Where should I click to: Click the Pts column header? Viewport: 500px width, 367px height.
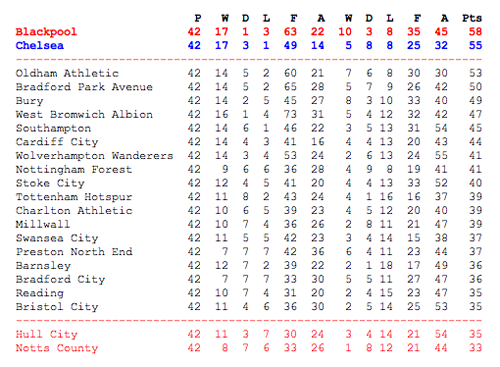pyautogui.click(x=472, y=18)
